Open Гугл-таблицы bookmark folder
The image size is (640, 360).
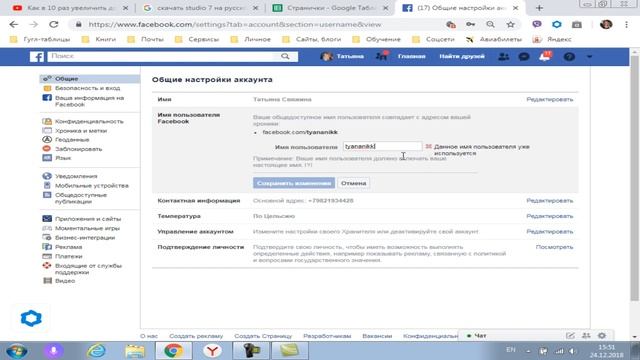tap(40, 40)
